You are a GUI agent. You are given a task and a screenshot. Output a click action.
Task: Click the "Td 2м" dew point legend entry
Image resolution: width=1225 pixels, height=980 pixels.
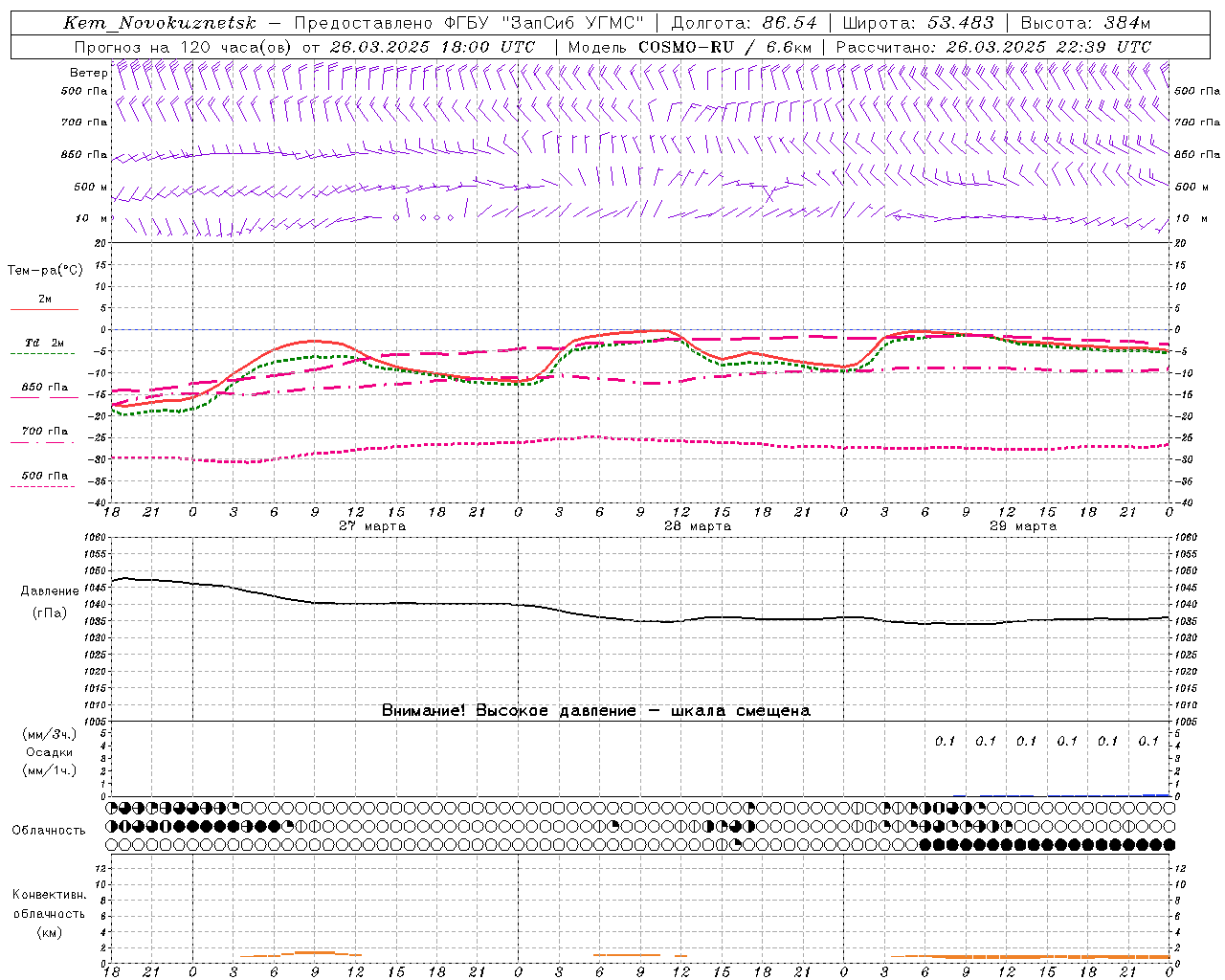coord(44,343)
